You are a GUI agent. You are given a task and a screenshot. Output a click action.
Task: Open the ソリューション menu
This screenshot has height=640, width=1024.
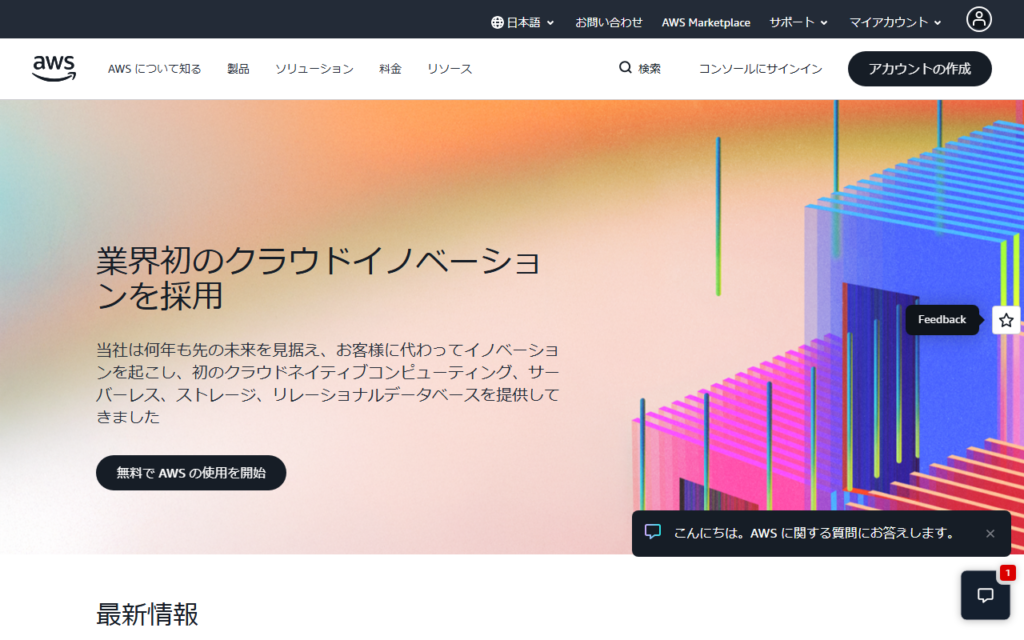click(x=314, y=69)
